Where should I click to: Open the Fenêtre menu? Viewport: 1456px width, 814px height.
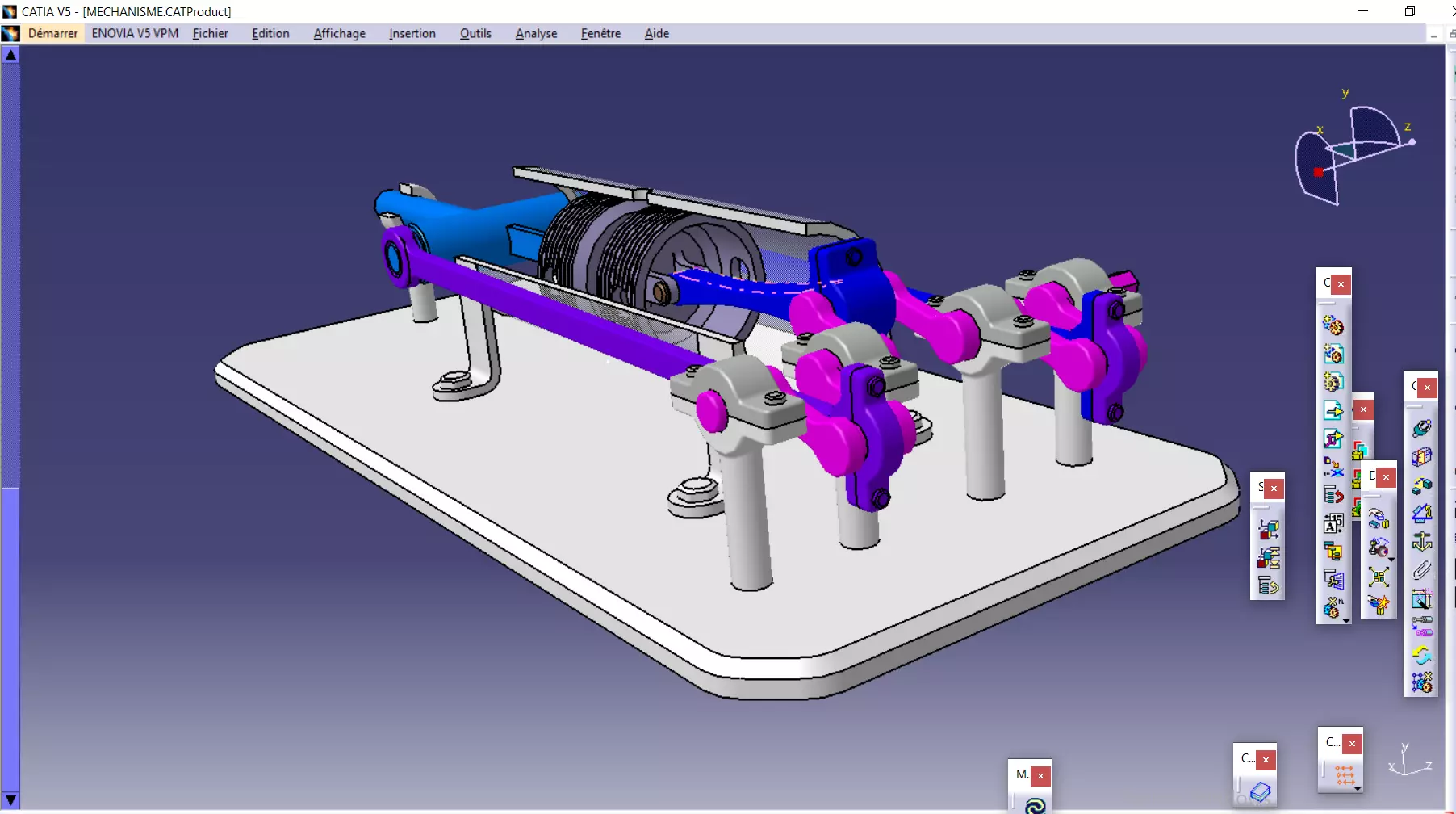600,33
